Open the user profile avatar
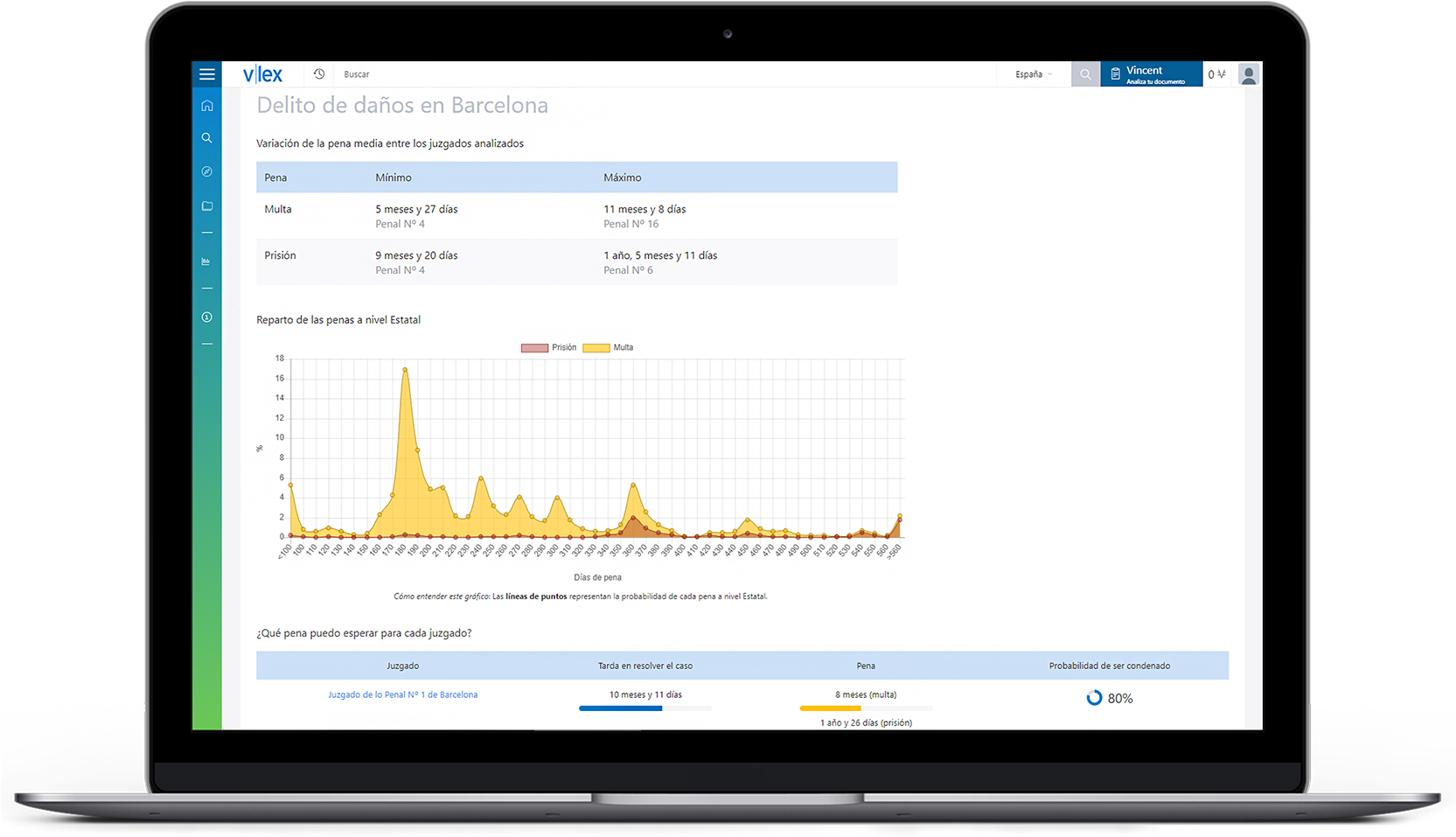This screenshot has width=1456, height=837. tap(1248, 74)
